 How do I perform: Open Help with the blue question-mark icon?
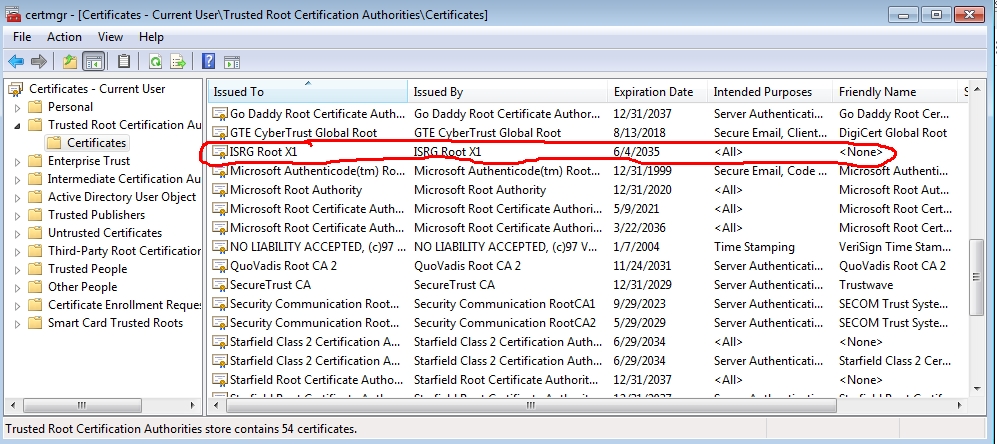point(208,61)
